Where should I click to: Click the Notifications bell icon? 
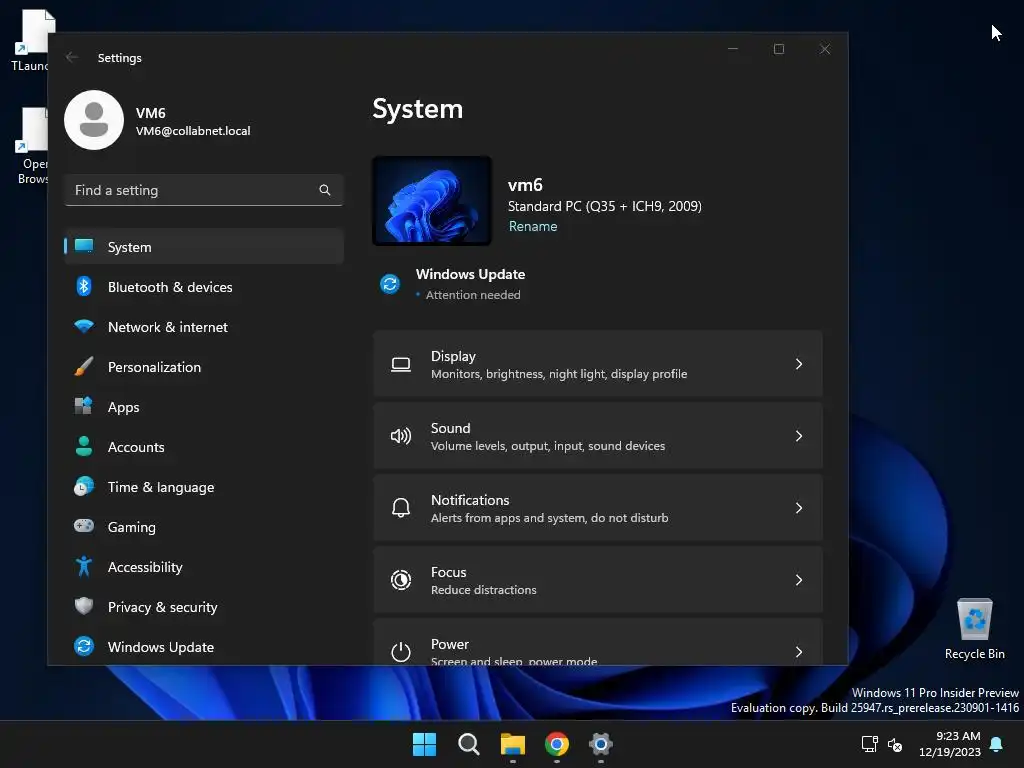tap(400, 508)
